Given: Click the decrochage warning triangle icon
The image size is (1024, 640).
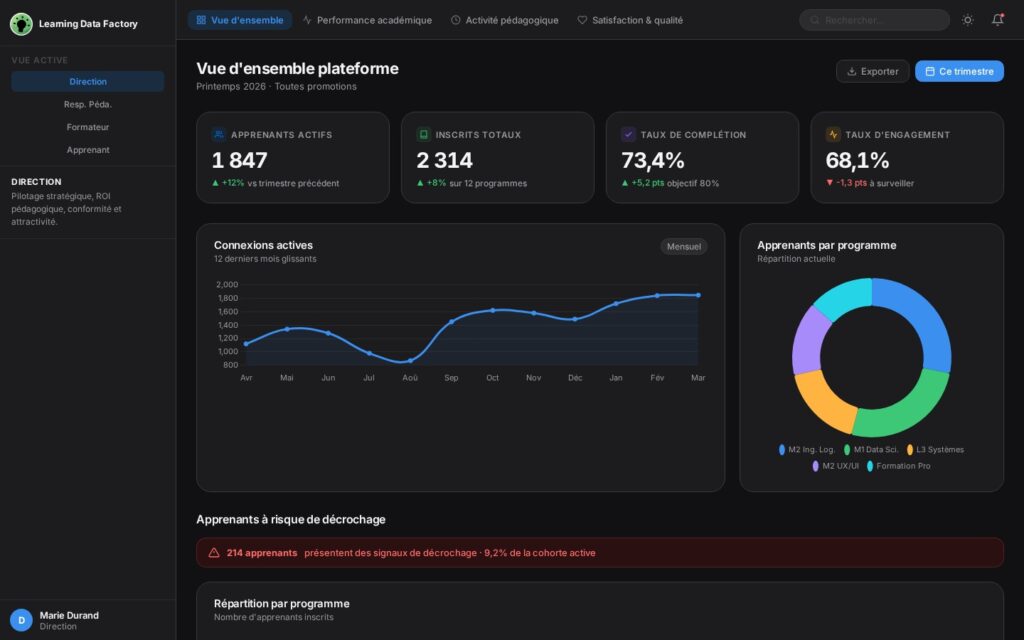Looking at the screenshot, I should click(212, 552).
